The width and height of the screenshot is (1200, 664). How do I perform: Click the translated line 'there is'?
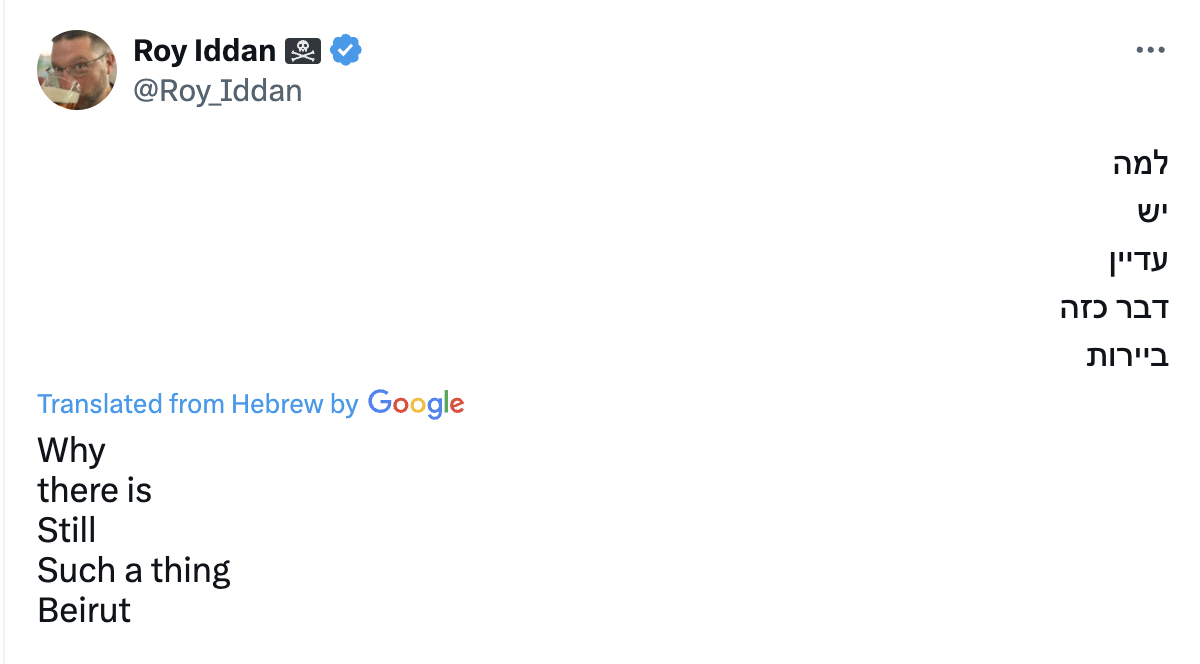pyautogui.click(x=94, y=491)
